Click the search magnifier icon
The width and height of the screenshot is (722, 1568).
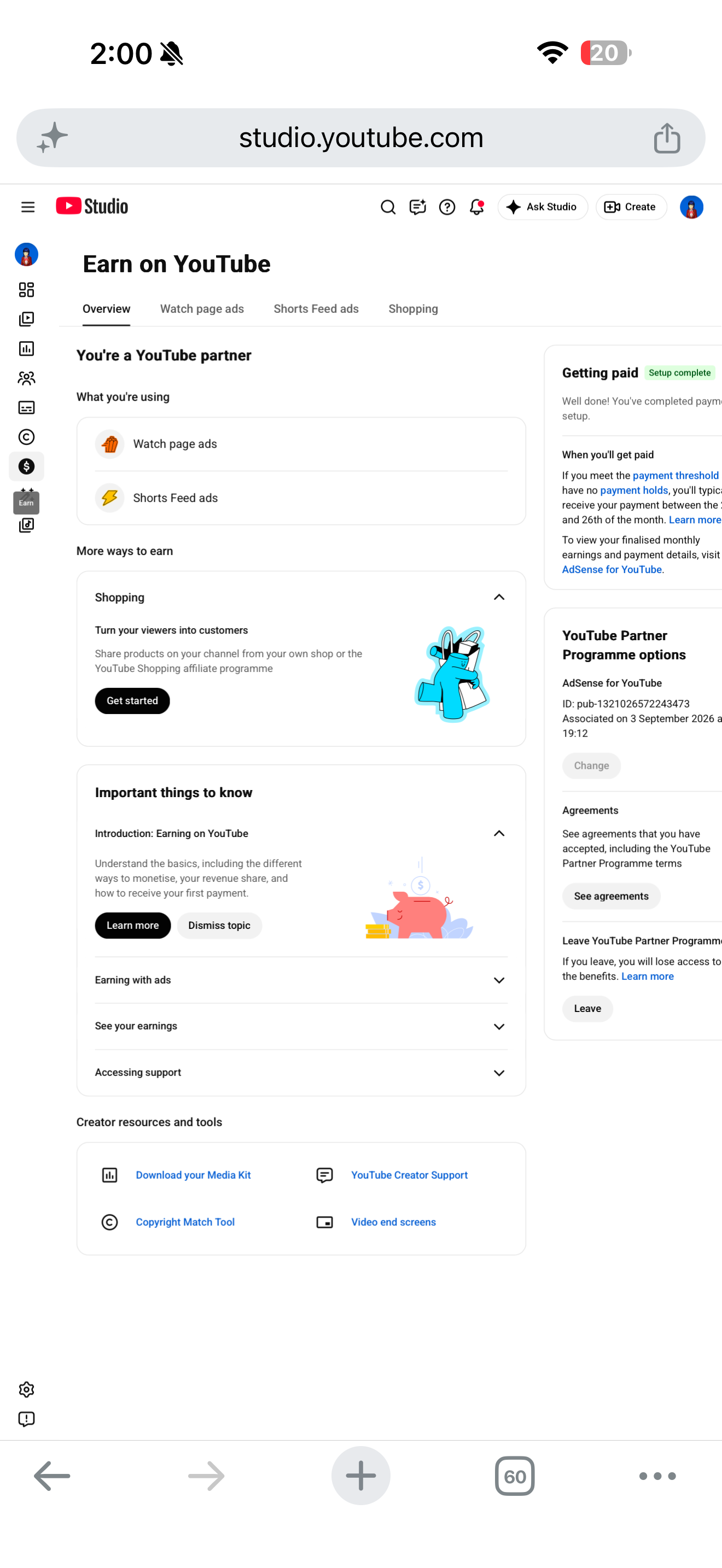tap(388, 207)
